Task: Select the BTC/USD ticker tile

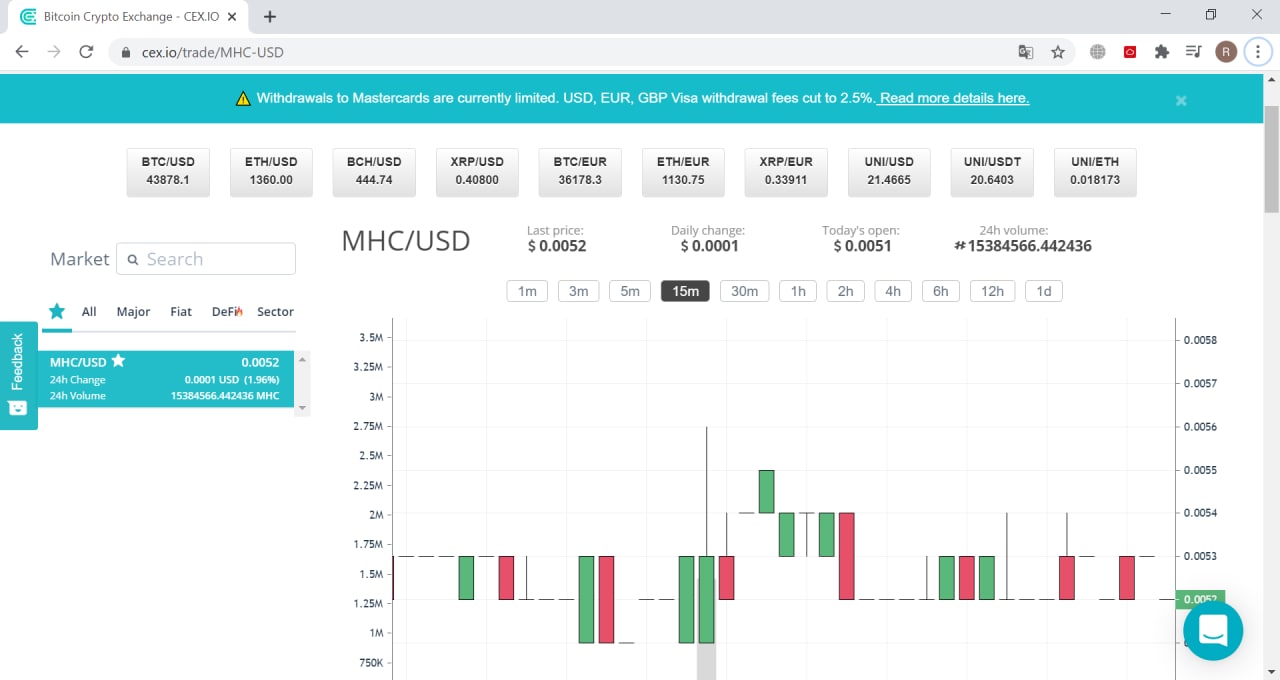Action: [168, 172]
